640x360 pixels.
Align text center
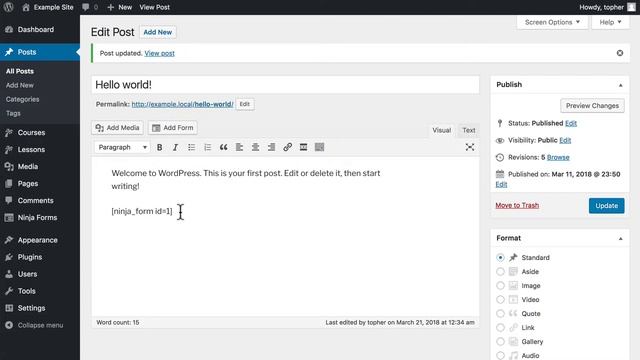(256, 147)
